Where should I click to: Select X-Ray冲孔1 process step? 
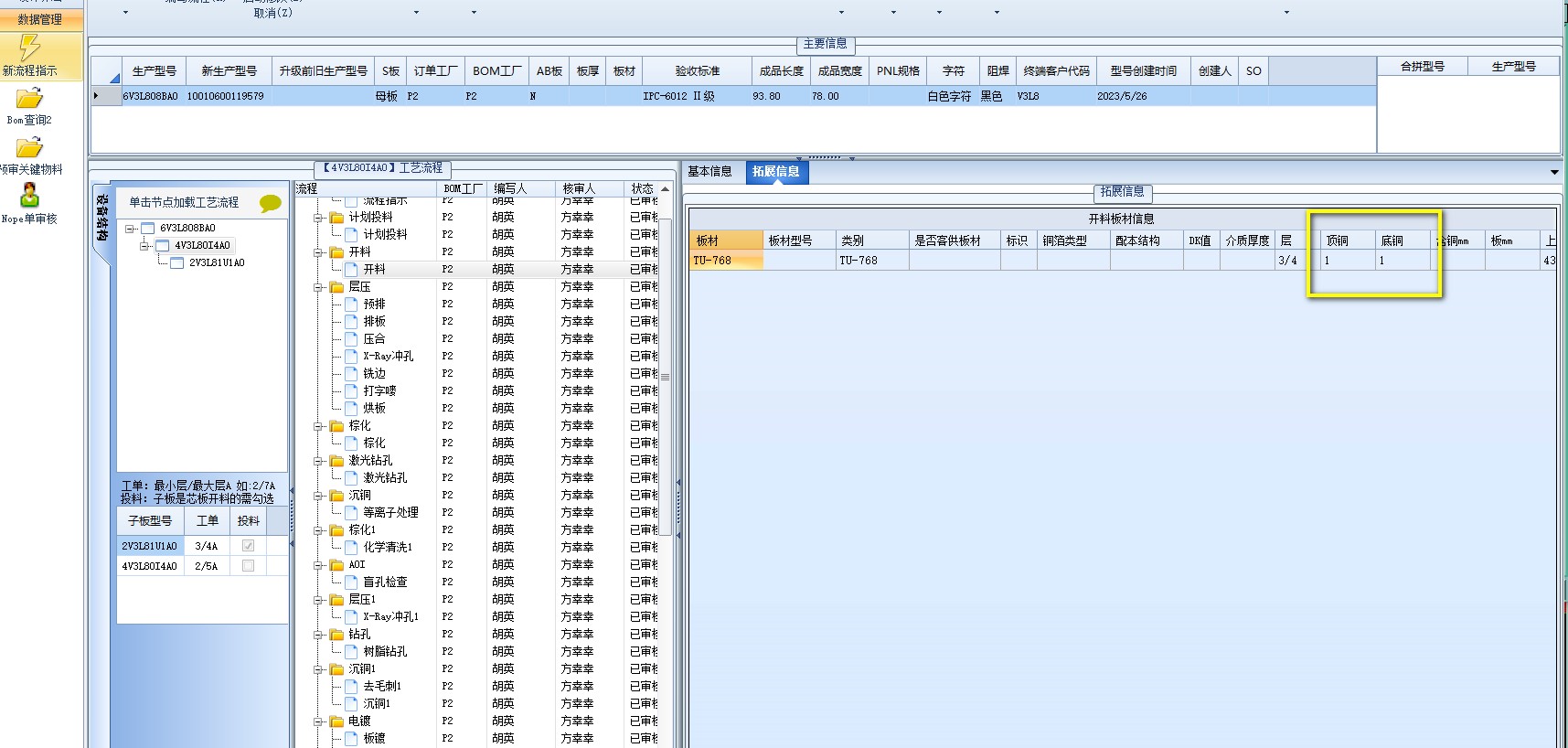pos(390,617)
